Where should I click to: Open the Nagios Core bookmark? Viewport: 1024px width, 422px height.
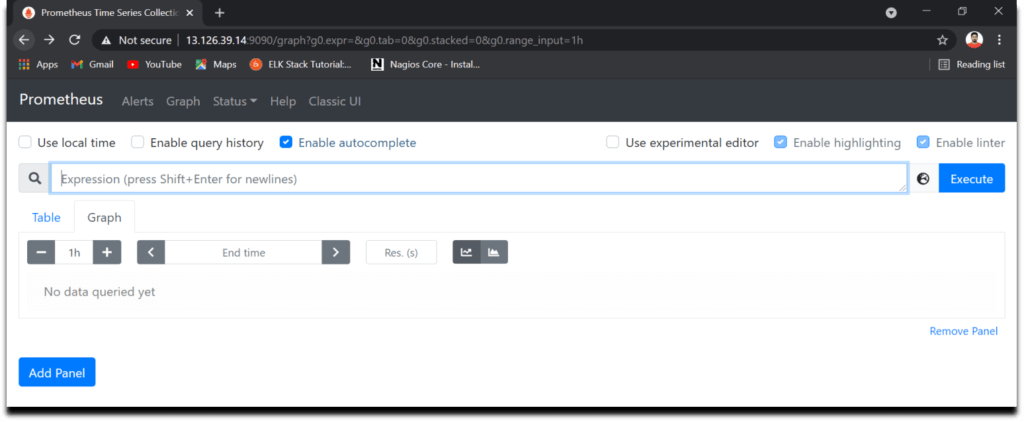click(x=426, y=65)
